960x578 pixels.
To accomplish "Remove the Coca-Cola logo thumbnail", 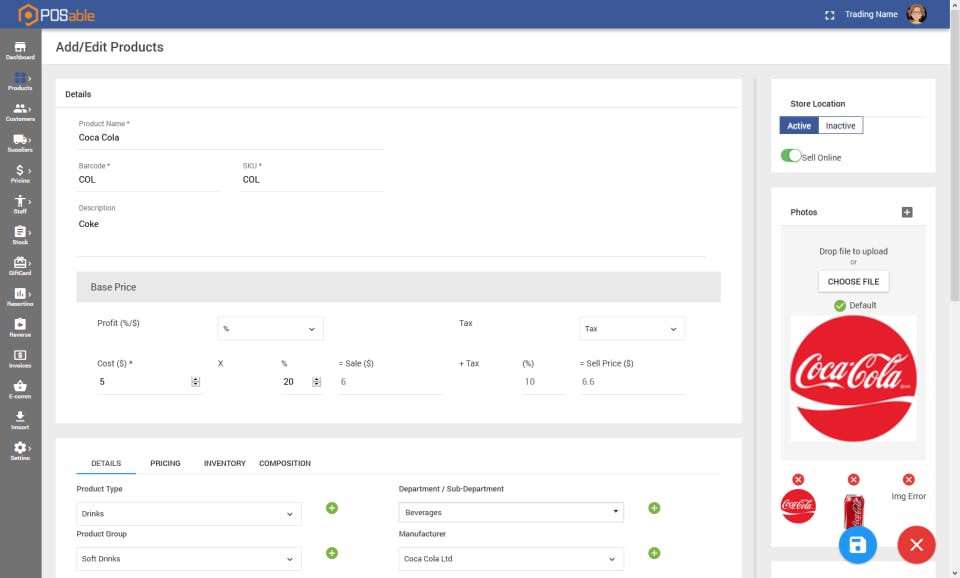I will [x=798, y=479].
